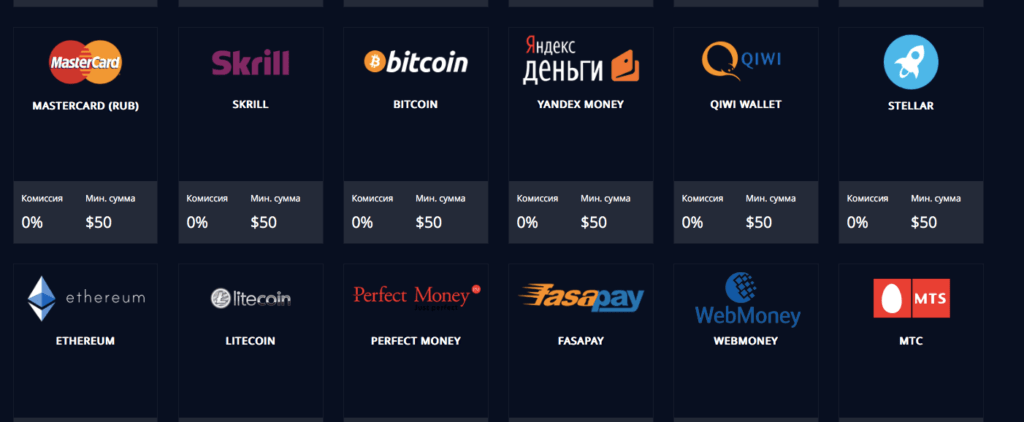Image resolution: width=1024 pixels, height=422 pixels.
Task: Click the QIWI WALLET text label
Action: coord(745,104)
